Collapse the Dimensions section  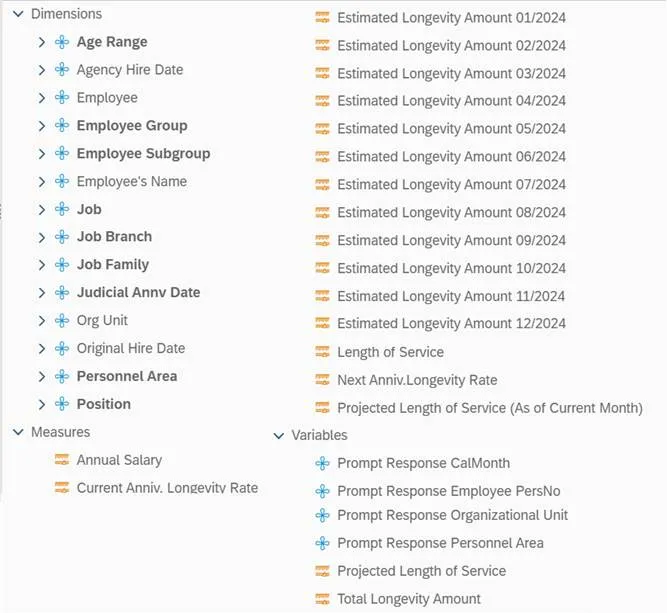point(18,14)
